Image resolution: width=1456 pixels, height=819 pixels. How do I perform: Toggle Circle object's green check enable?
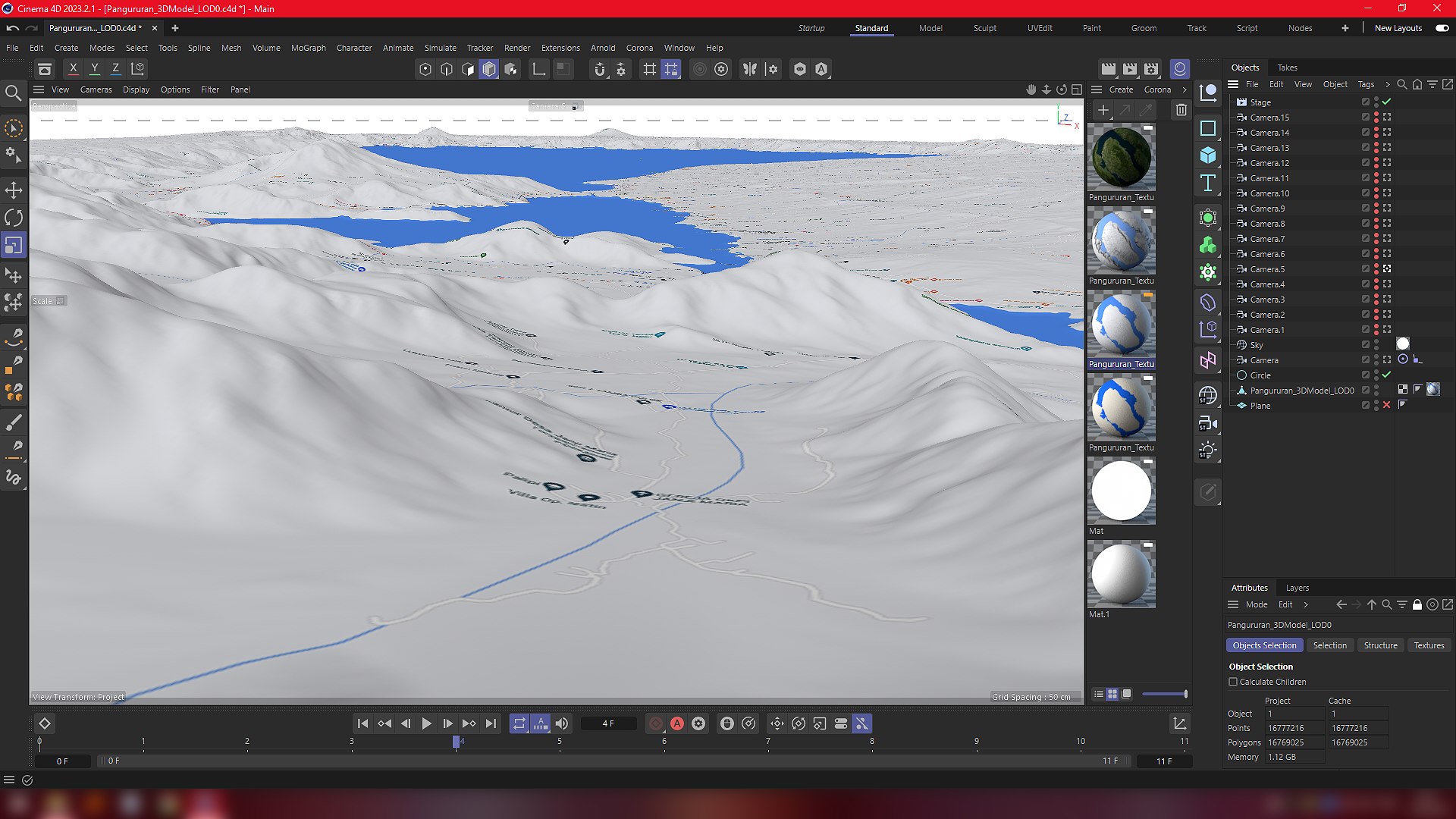pyautogui.click(x=1387, y=375)
